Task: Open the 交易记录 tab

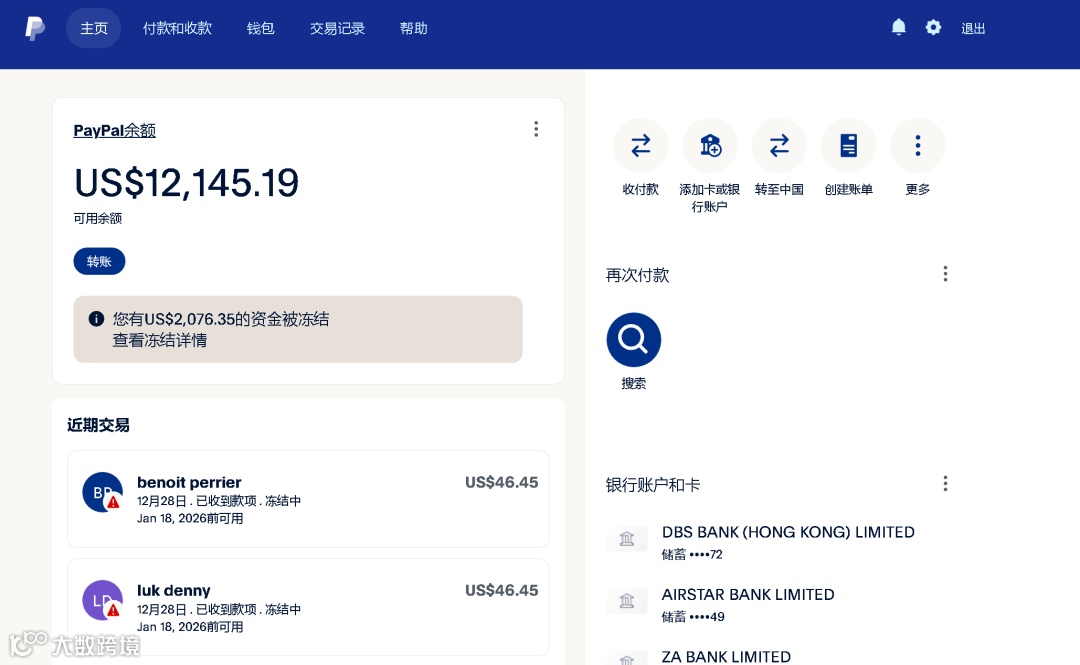Action: [x=338, y=28]
